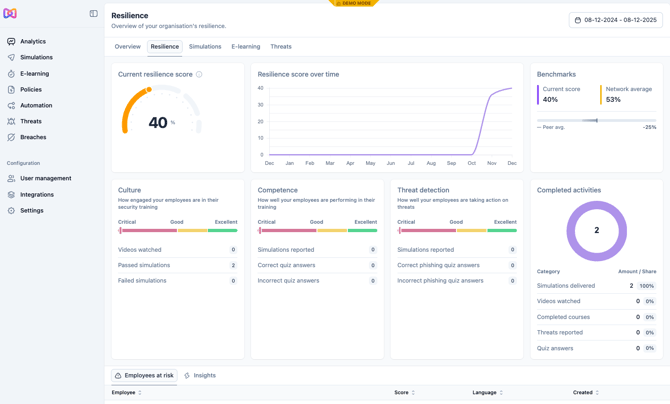
Task: Open User management in Configuration
Action: (45, 179)
